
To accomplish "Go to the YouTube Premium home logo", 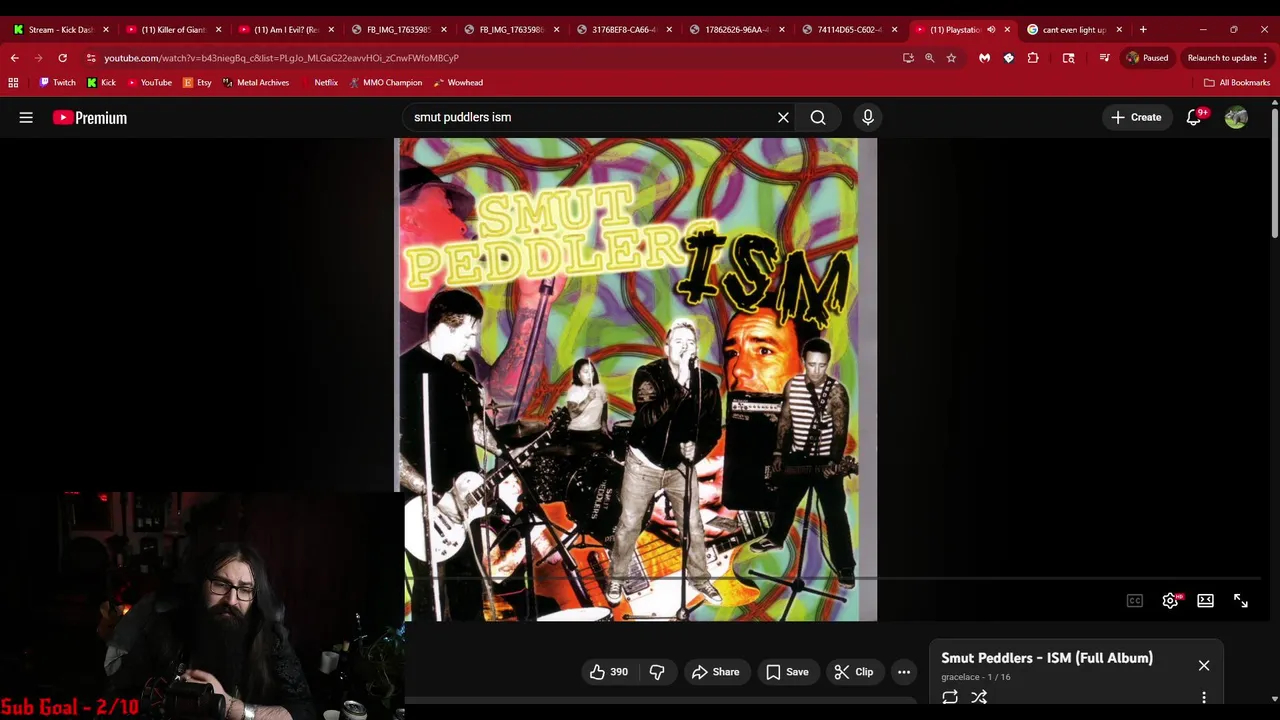I will point(90,117).
